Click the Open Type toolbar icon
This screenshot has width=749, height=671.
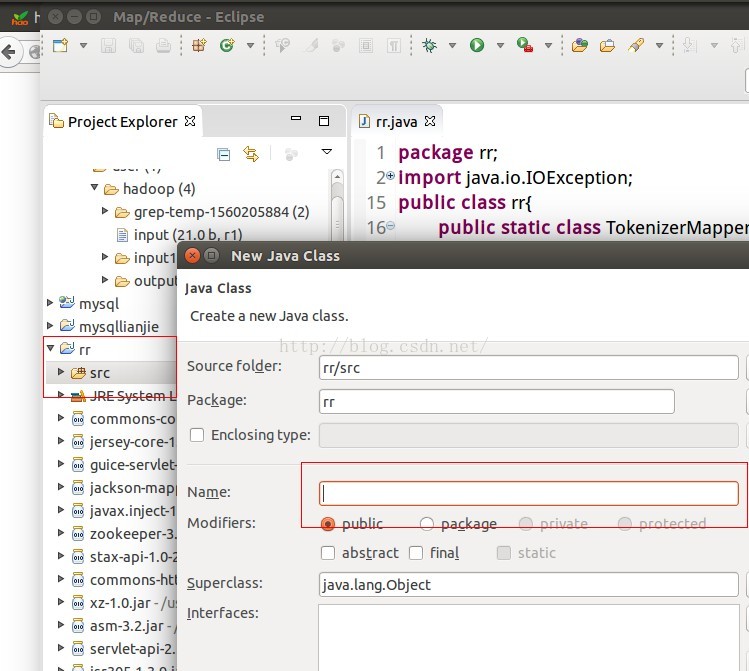point(579,45)
